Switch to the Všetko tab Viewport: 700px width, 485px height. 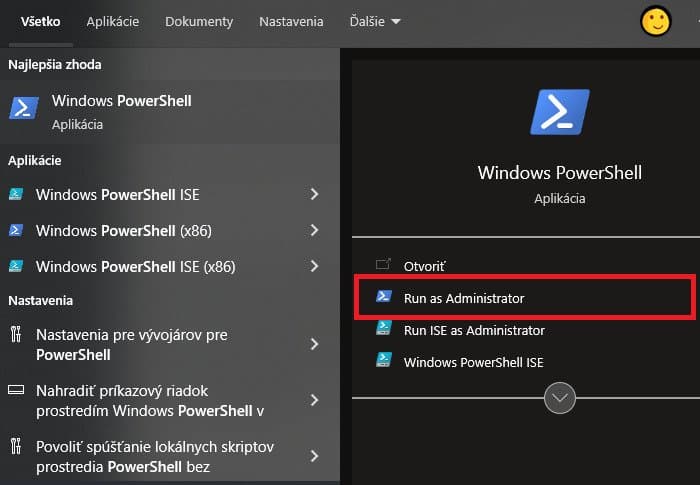pyautogui.click(x=40, y=21)
